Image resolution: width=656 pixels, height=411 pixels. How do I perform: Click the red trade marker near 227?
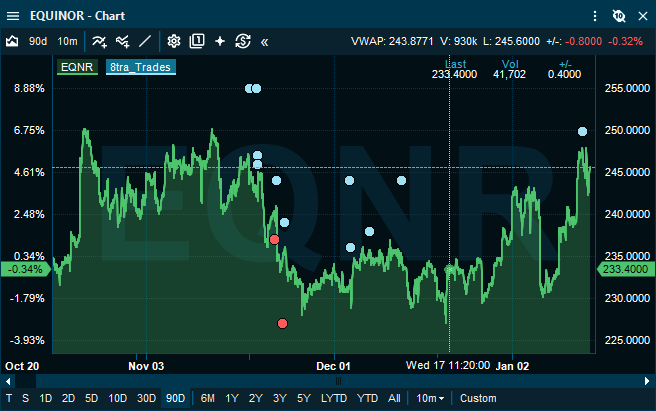pos(282,323)
